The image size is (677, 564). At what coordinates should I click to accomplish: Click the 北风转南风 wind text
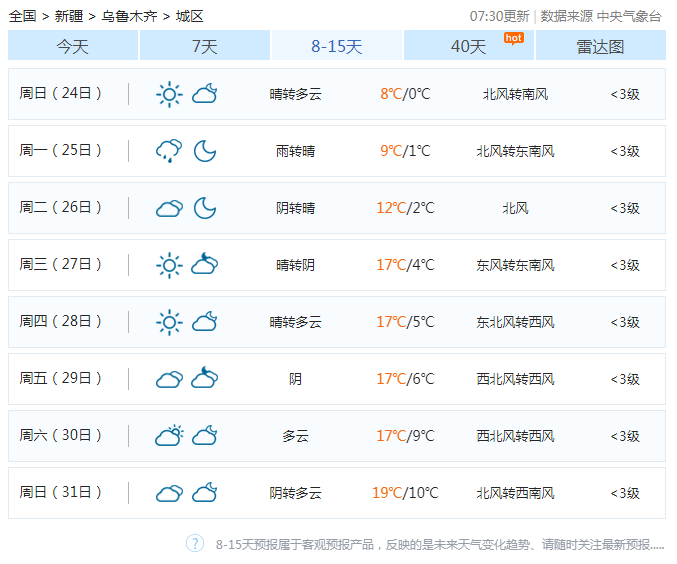[516, 94]
